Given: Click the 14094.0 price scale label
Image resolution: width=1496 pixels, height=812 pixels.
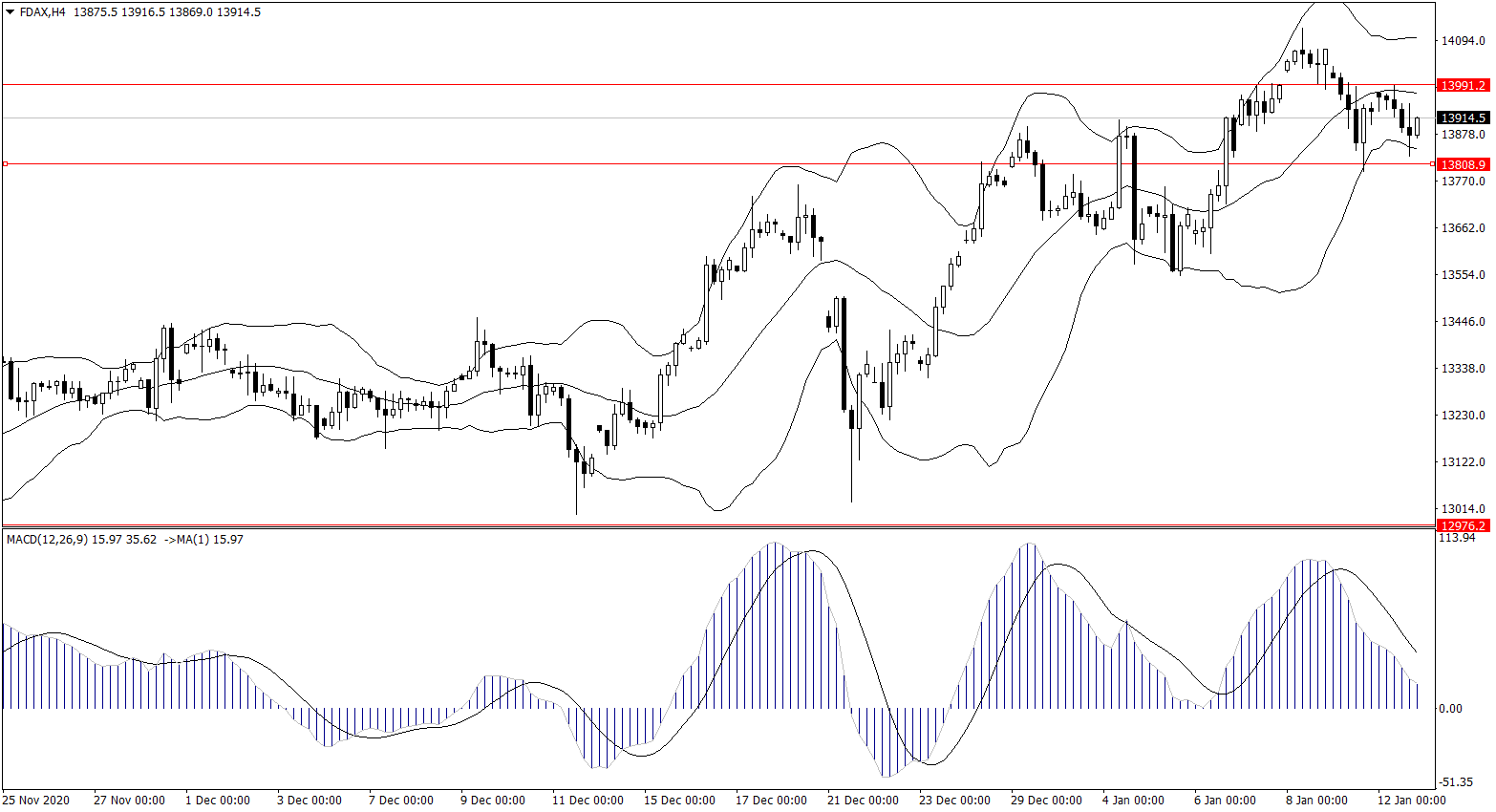Looking at the screenshot, I should [x=1463, y=41].
